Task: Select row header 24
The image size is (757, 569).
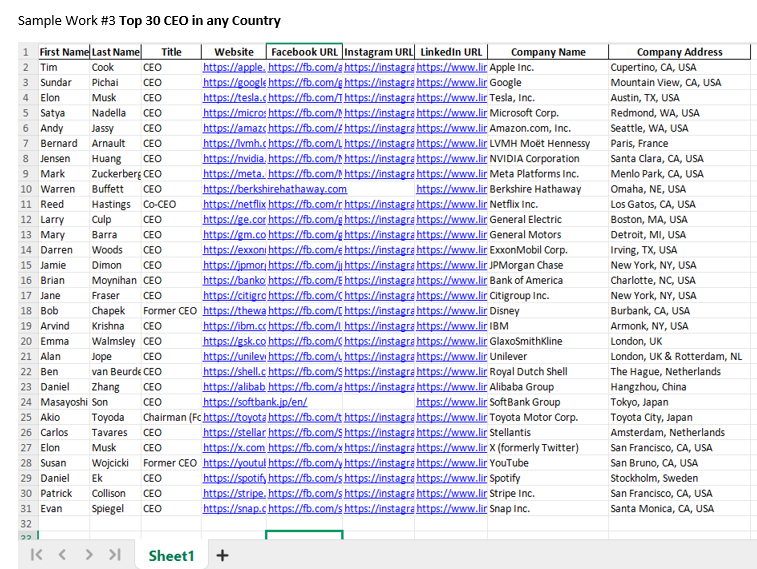Action: (26, 402)
